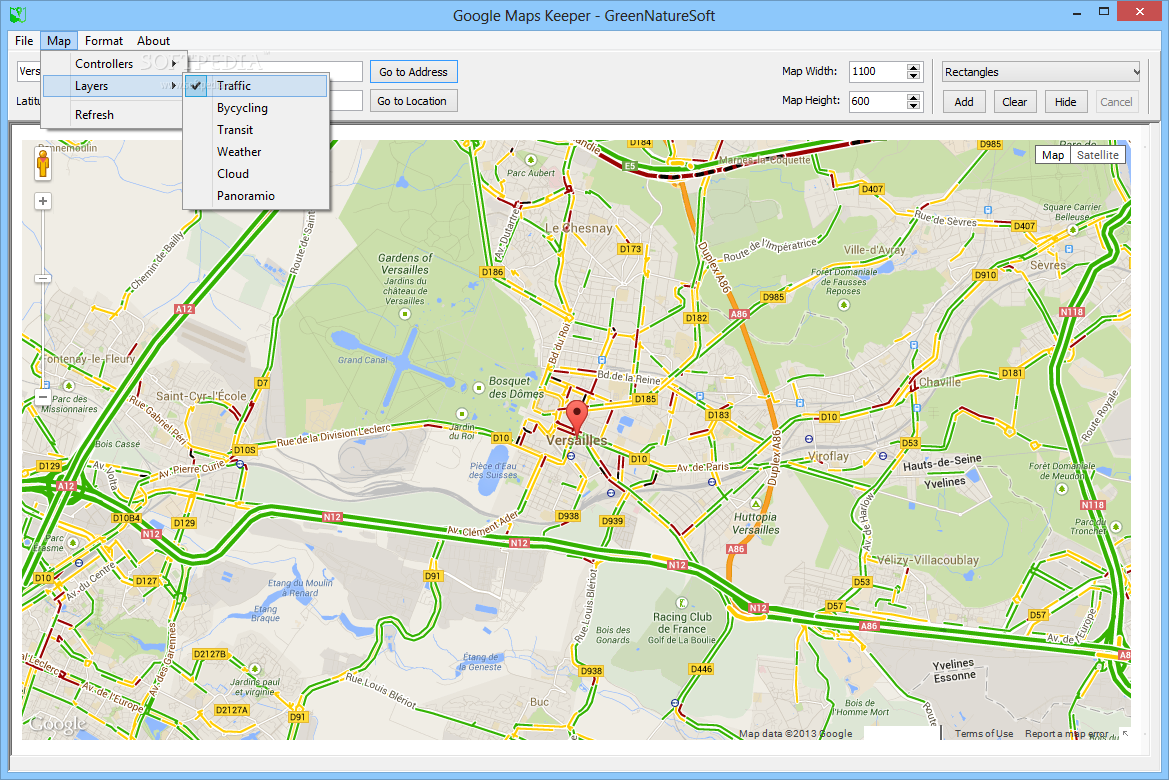Click the Racing Club de France golf icon

[681, 603]
